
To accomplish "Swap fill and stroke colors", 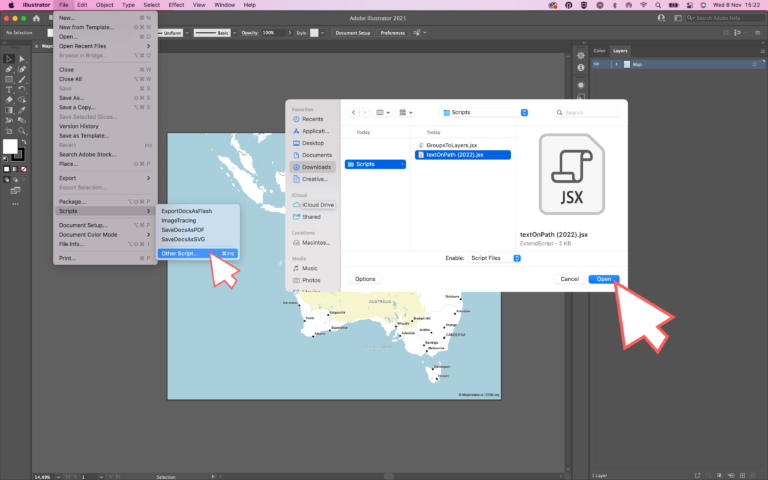I will tap(24, 142).
